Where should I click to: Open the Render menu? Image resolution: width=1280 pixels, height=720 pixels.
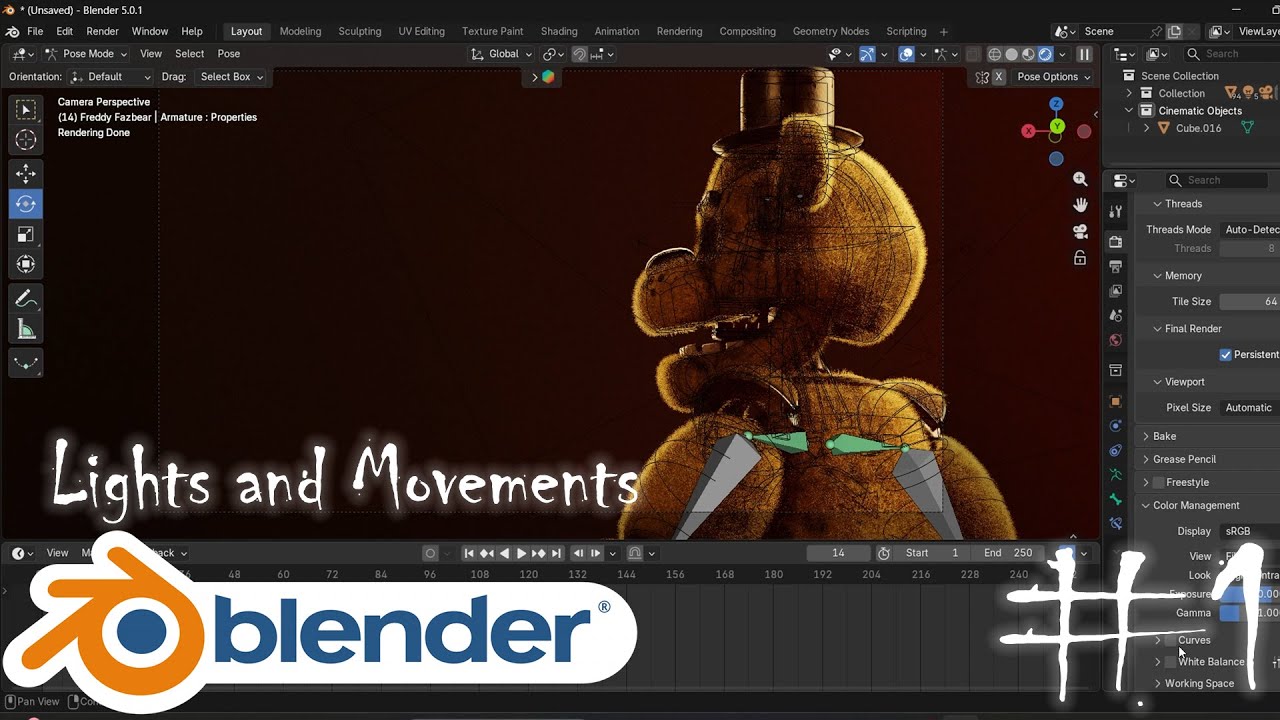102,32
